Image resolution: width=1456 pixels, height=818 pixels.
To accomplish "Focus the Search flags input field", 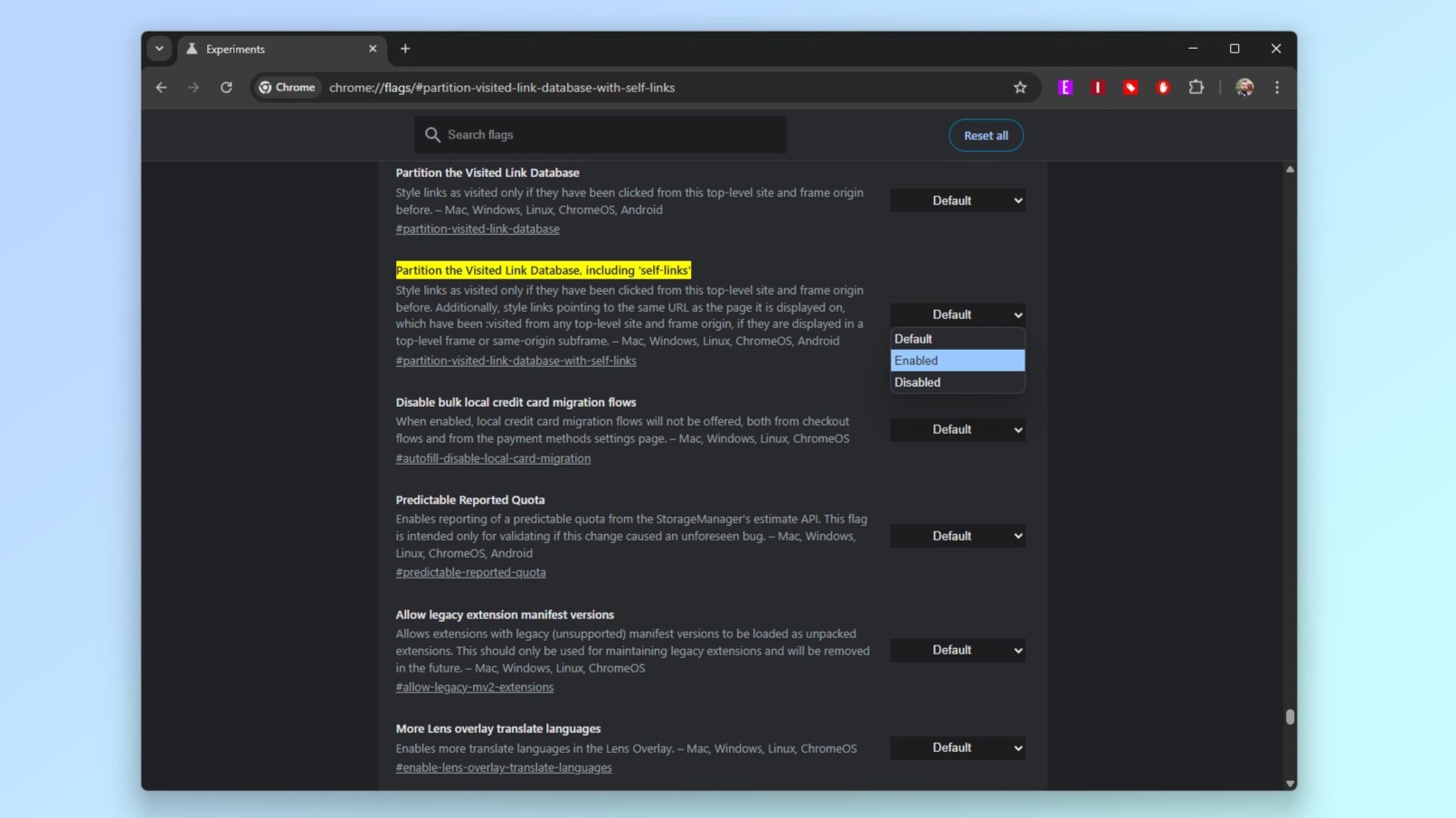I will [600, 135].
